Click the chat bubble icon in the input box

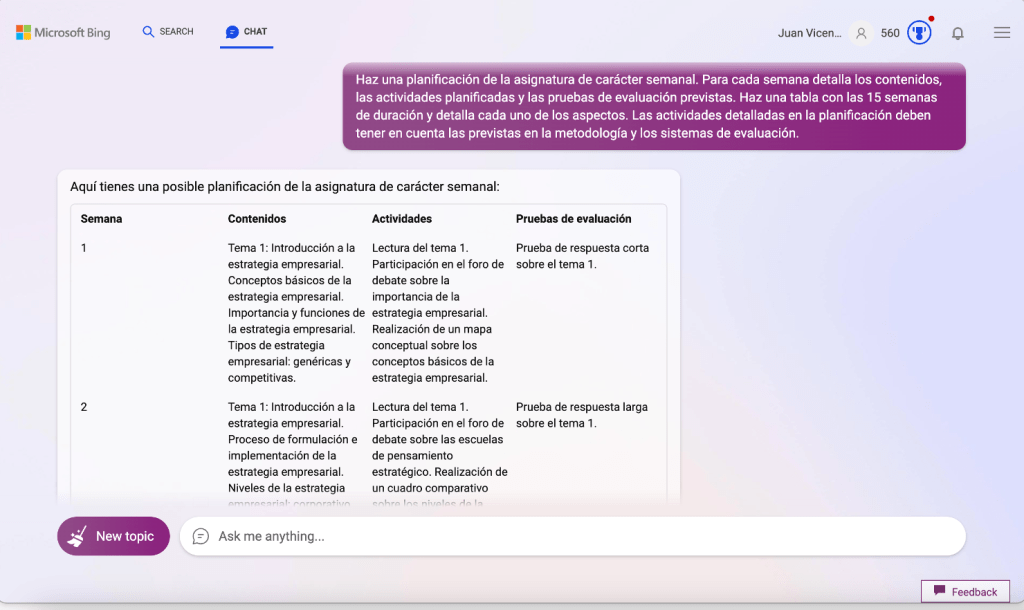(201, 536)
